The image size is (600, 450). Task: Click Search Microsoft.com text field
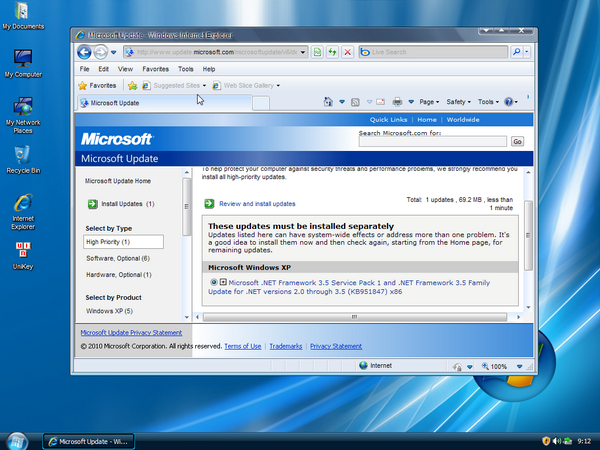[432, 142]
